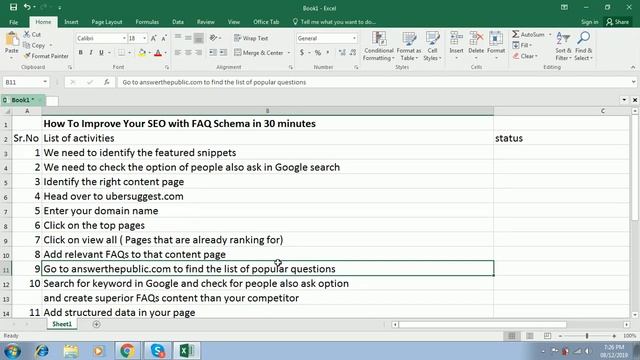Increase decimal places

(x=342, y=53)
